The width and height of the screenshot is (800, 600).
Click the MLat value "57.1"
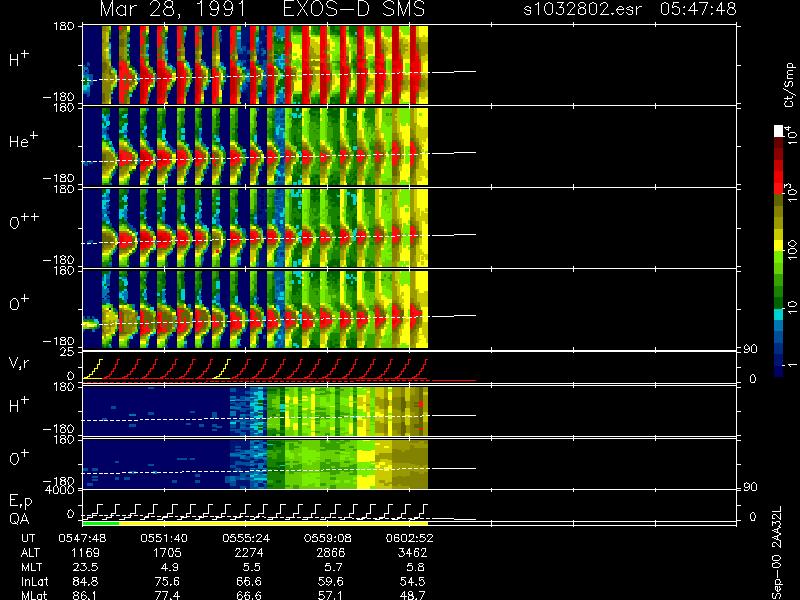pos(331,595)
